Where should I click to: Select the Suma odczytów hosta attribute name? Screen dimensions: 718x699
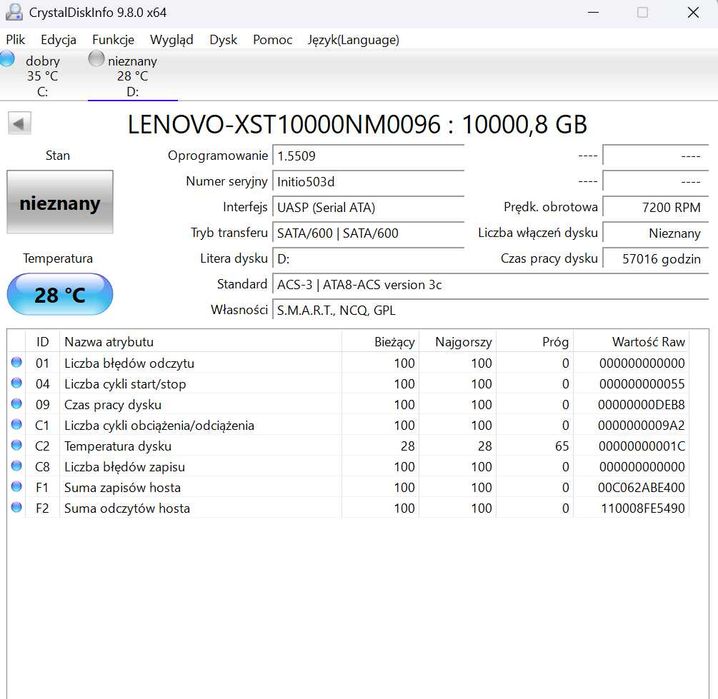click(x=127, y=509)
